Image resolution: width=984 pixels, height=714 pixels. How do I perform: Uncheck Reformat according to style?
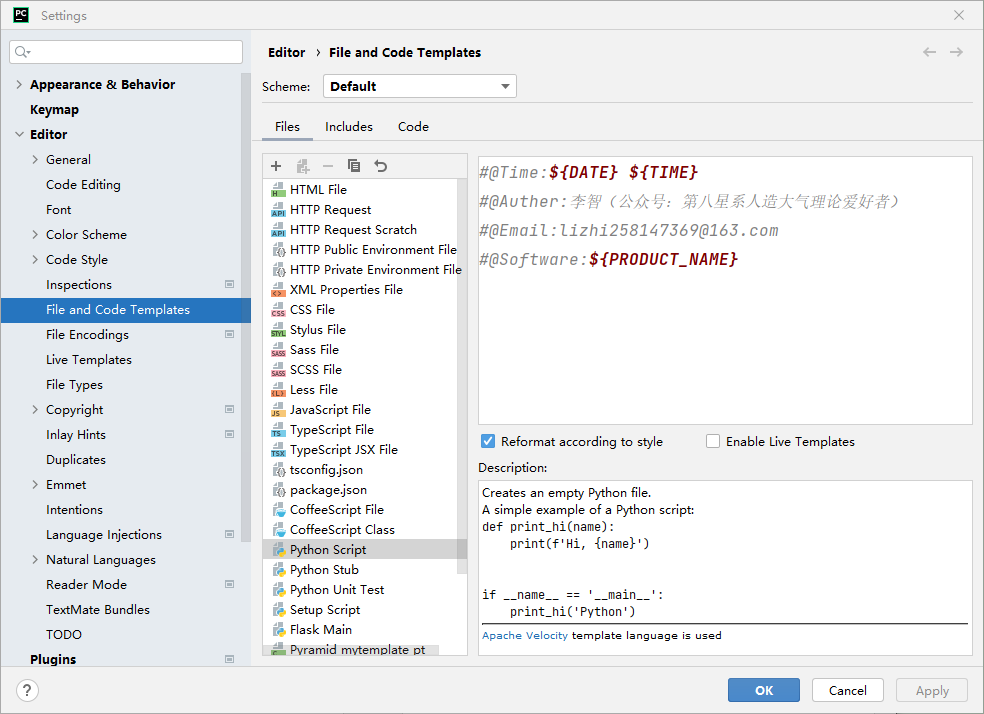[x=488, y=441]
